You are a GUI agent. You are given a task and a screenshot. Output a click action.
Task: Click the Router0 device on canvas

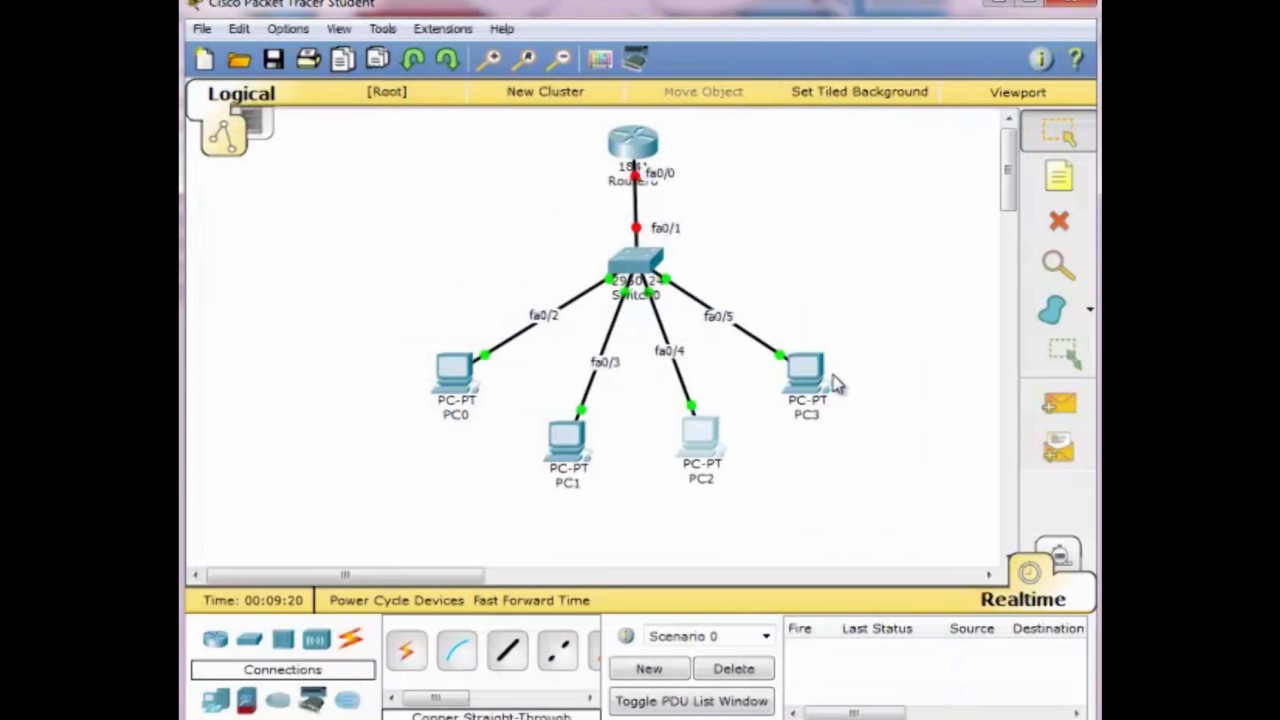633,143
